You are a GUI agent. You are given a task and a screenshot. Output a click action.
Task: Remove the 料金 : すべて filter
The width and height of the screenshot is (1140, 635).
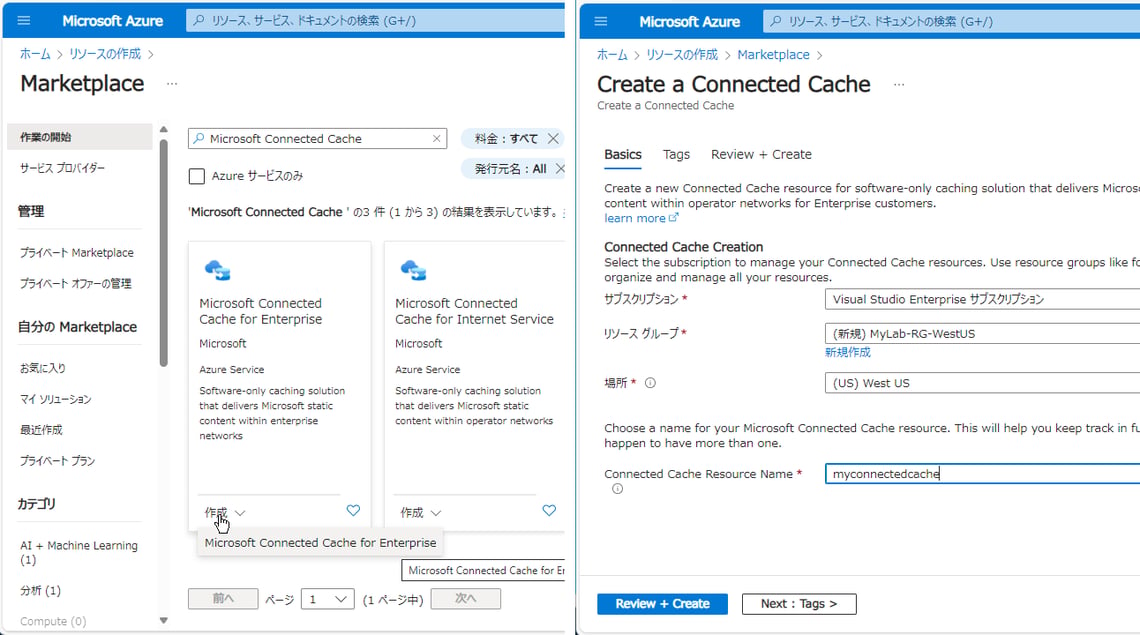click(553, 138)
